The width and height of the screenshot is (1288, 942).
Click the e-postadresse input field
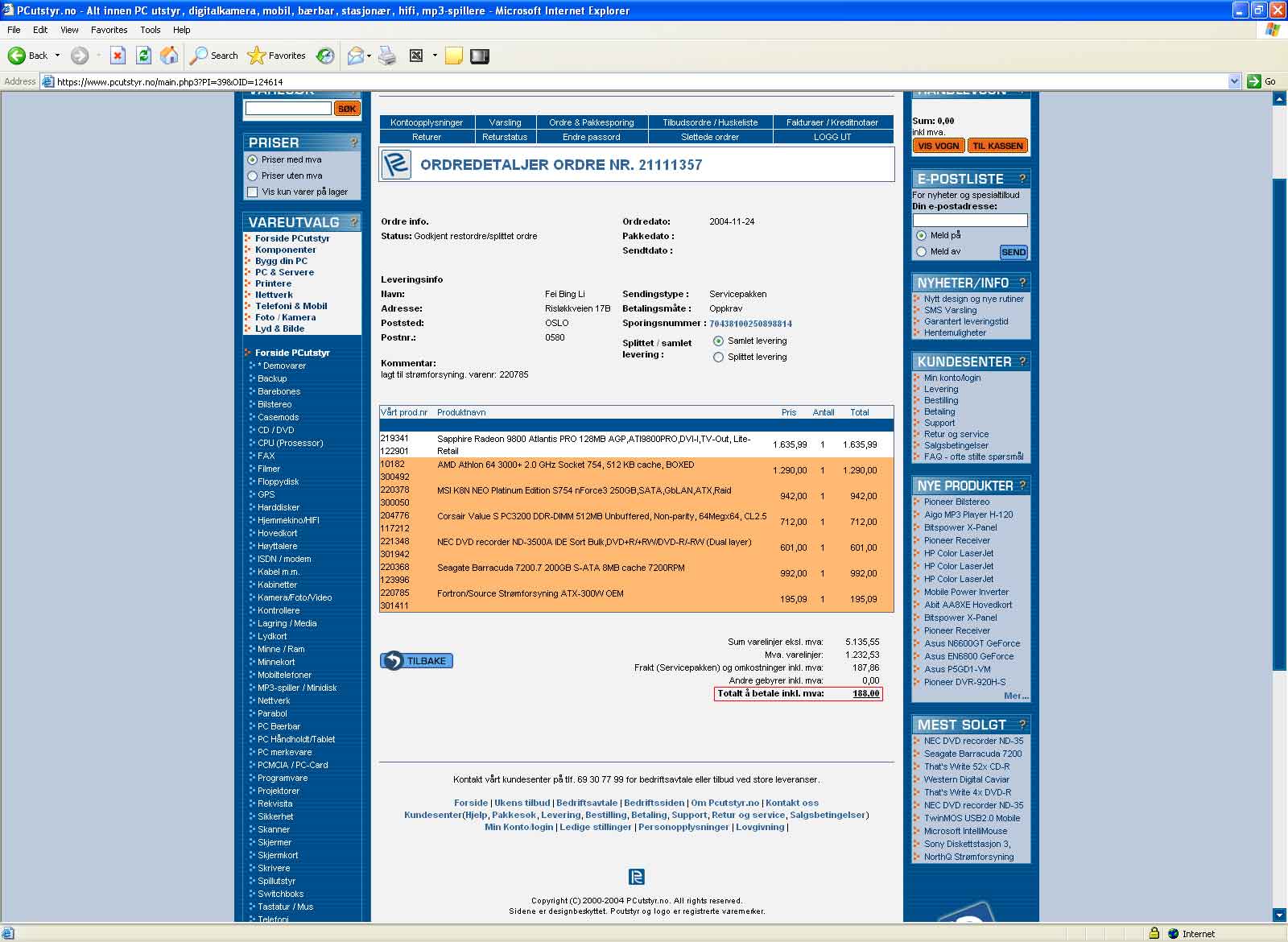coord(970,220)
